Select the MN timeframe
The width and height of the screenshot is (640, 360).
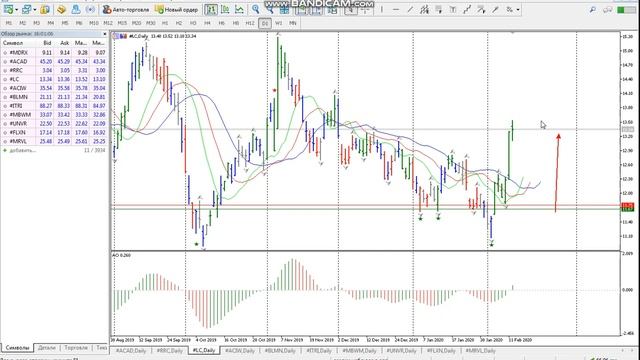tap(293, 23)
